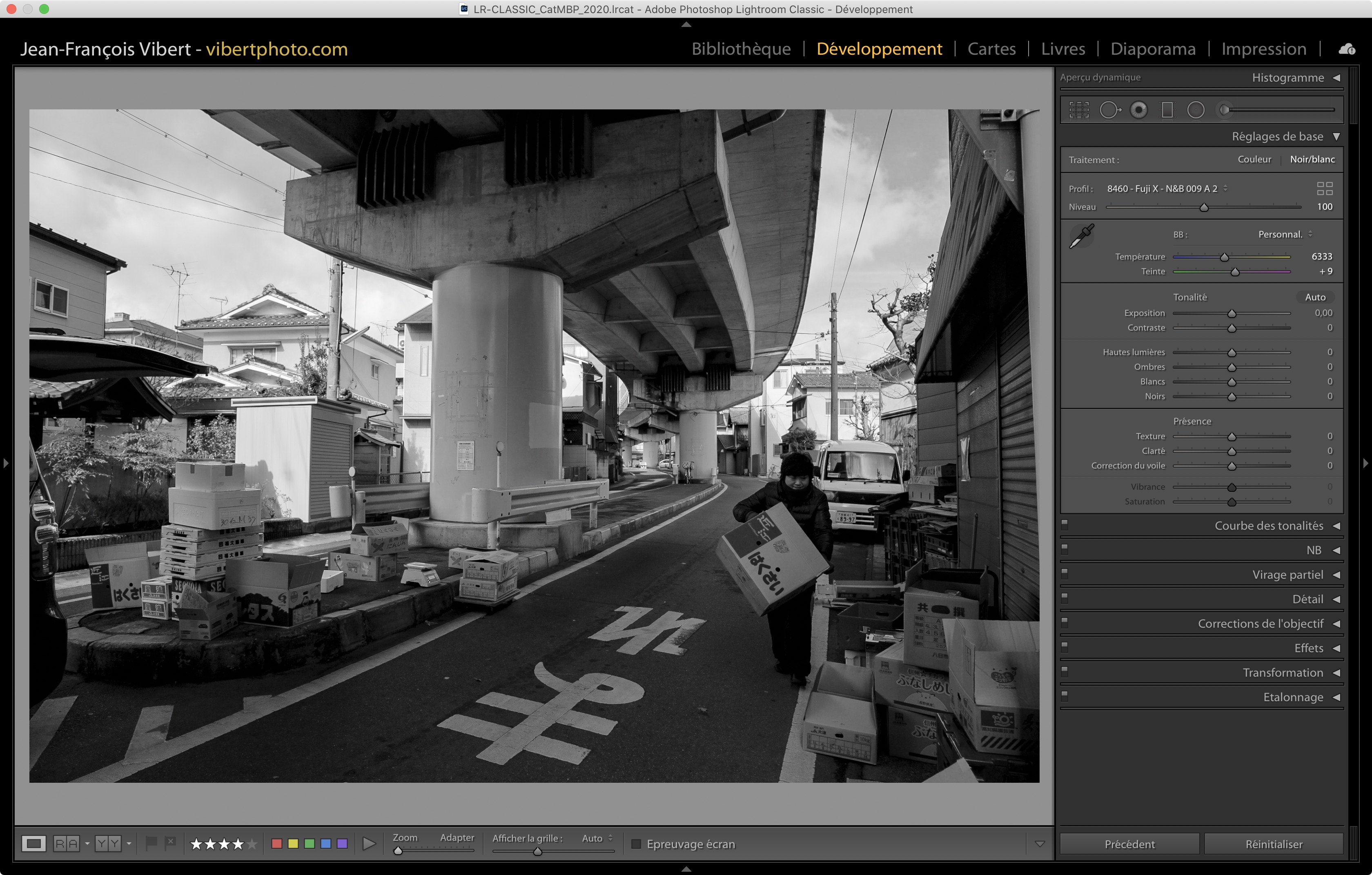Image resolution: width=1372 pixels, height=875 pixels.
Task: Choose the Graduated filter tool
Action: tap(1167, 110)
